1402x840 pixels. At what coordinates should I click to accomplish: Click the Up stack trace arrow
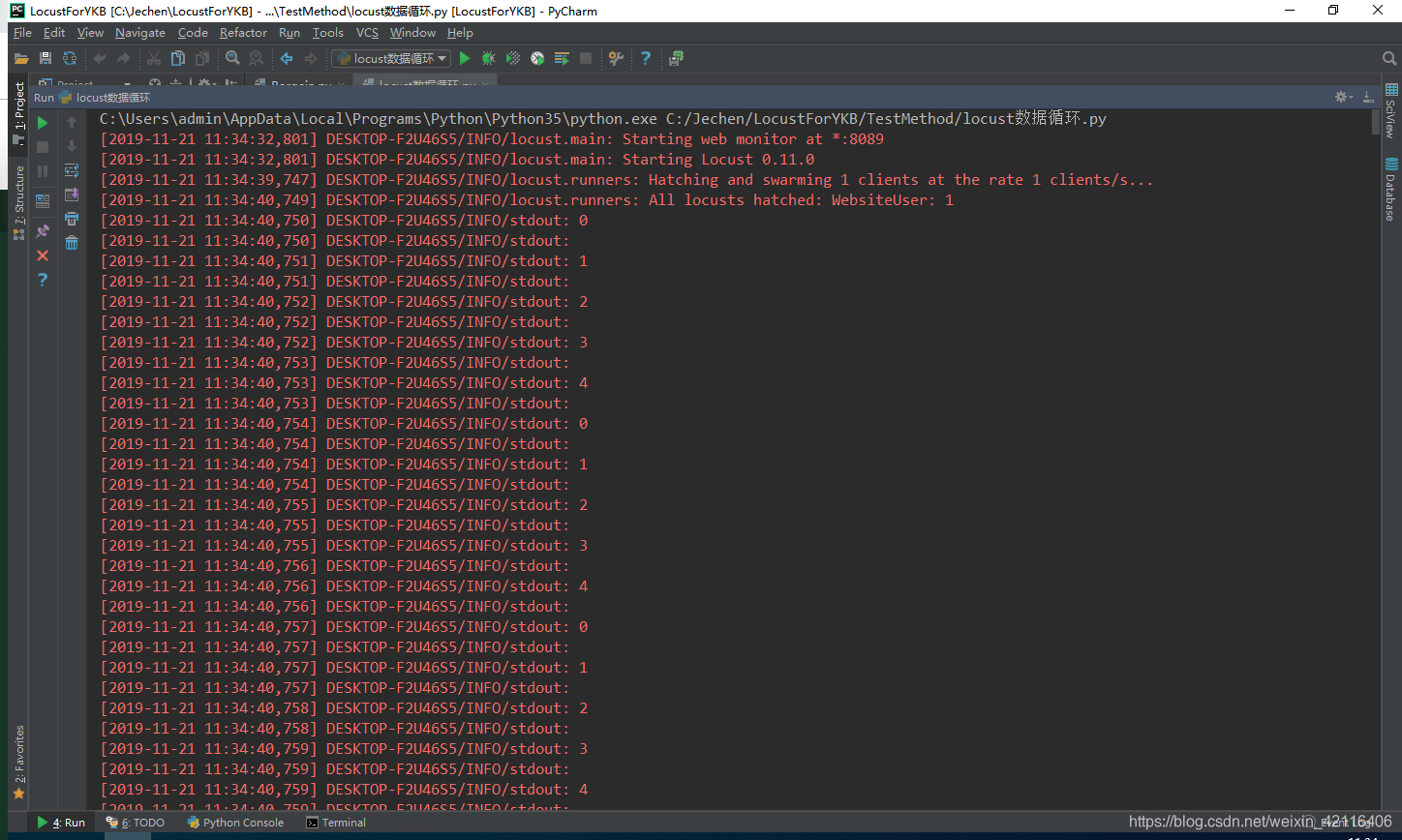click(72, 123)
